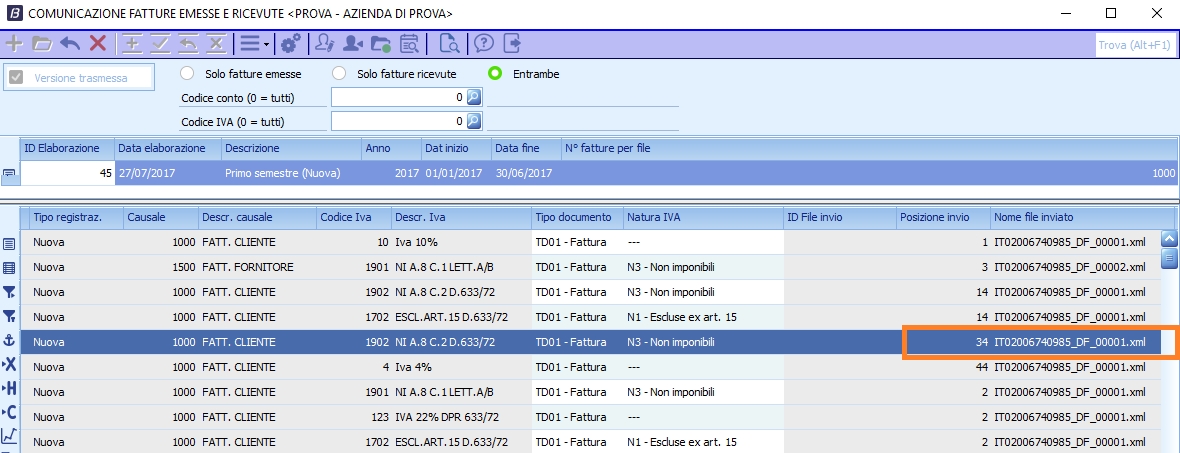Click the grid scrollbar up arrow
Image resolution: width=1180 pixels, height=453 pixels.
tap(1169, 239)
